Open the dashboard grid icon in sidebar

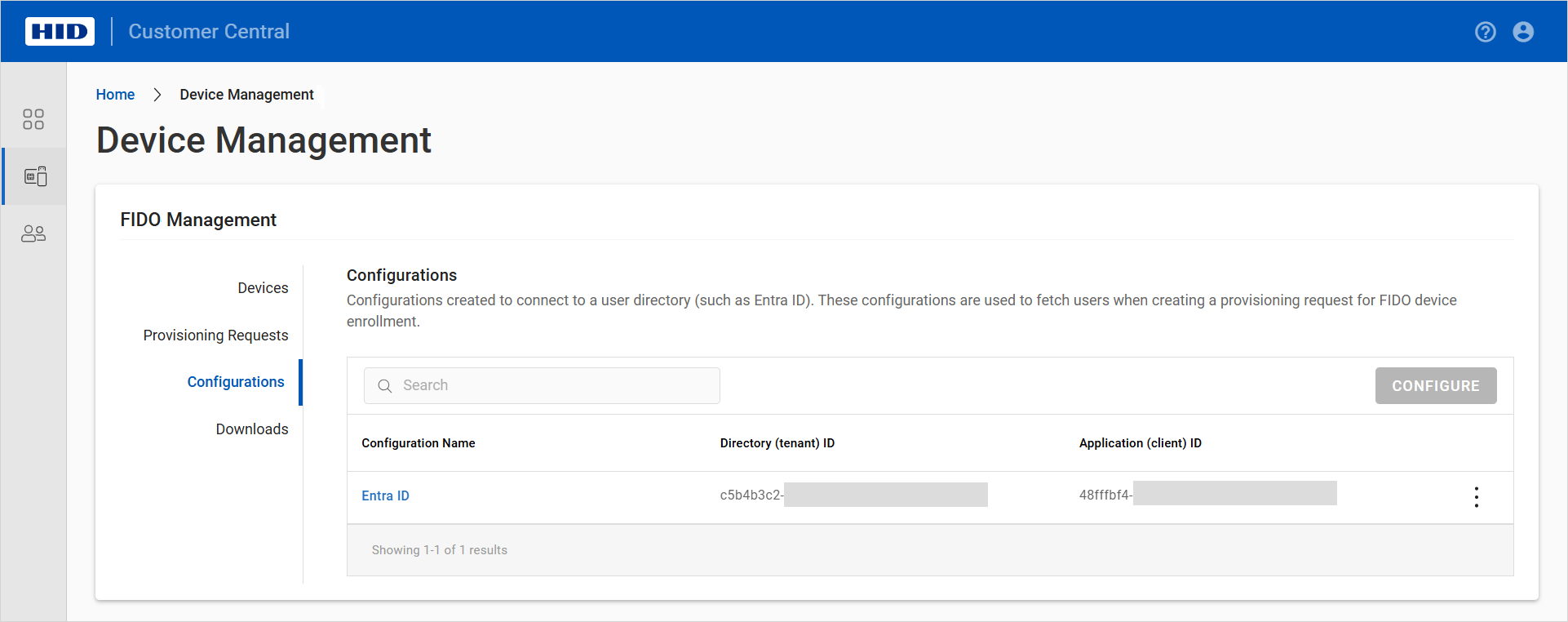point(33,119)
